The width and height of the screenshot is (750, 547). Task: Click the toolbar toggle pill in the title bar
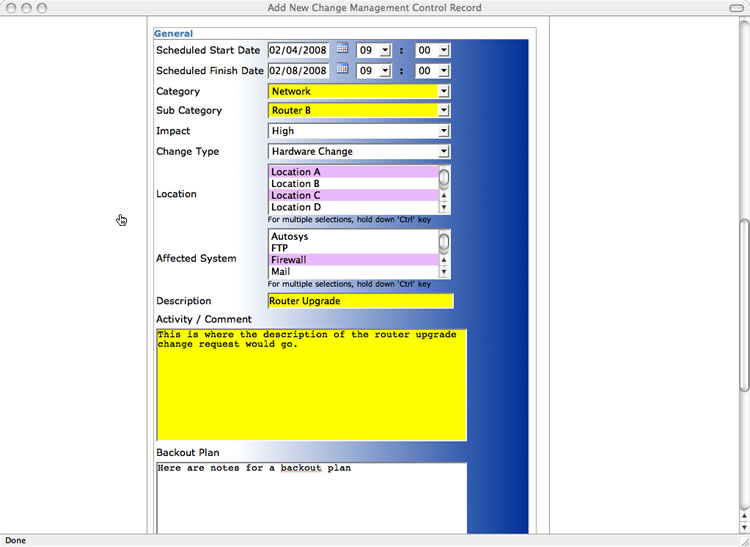[737, 8]
